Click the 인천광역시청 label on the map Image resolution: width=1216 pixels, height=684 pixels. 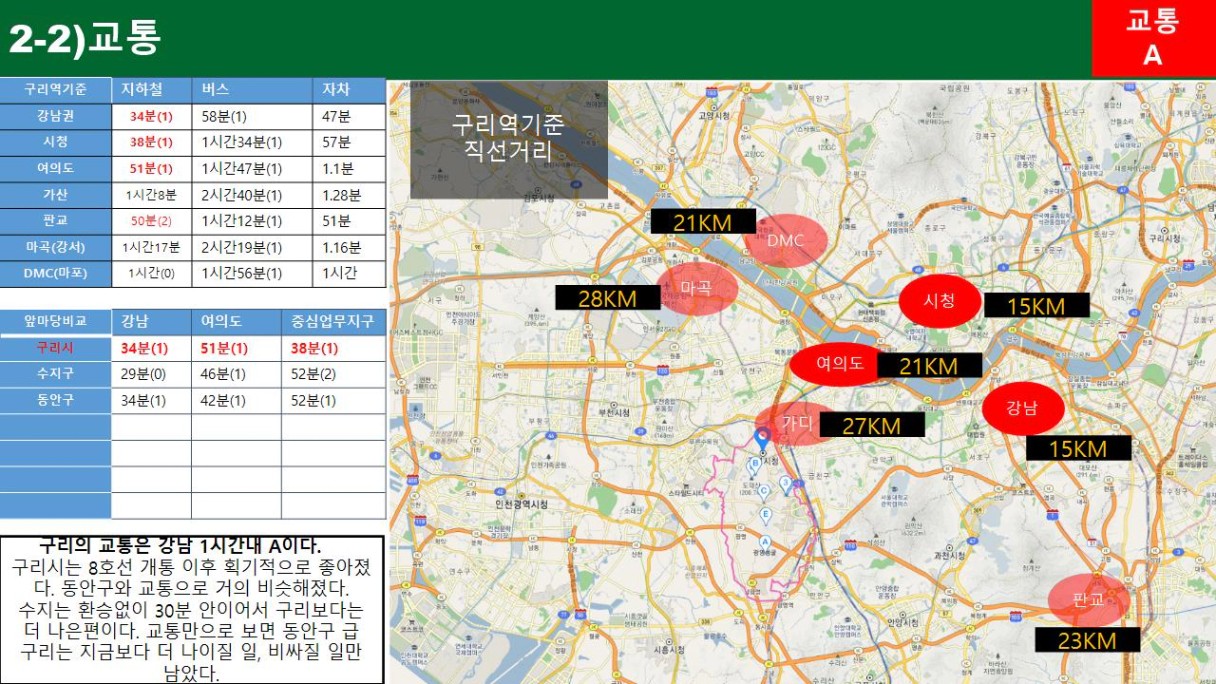tap(521, 504)
